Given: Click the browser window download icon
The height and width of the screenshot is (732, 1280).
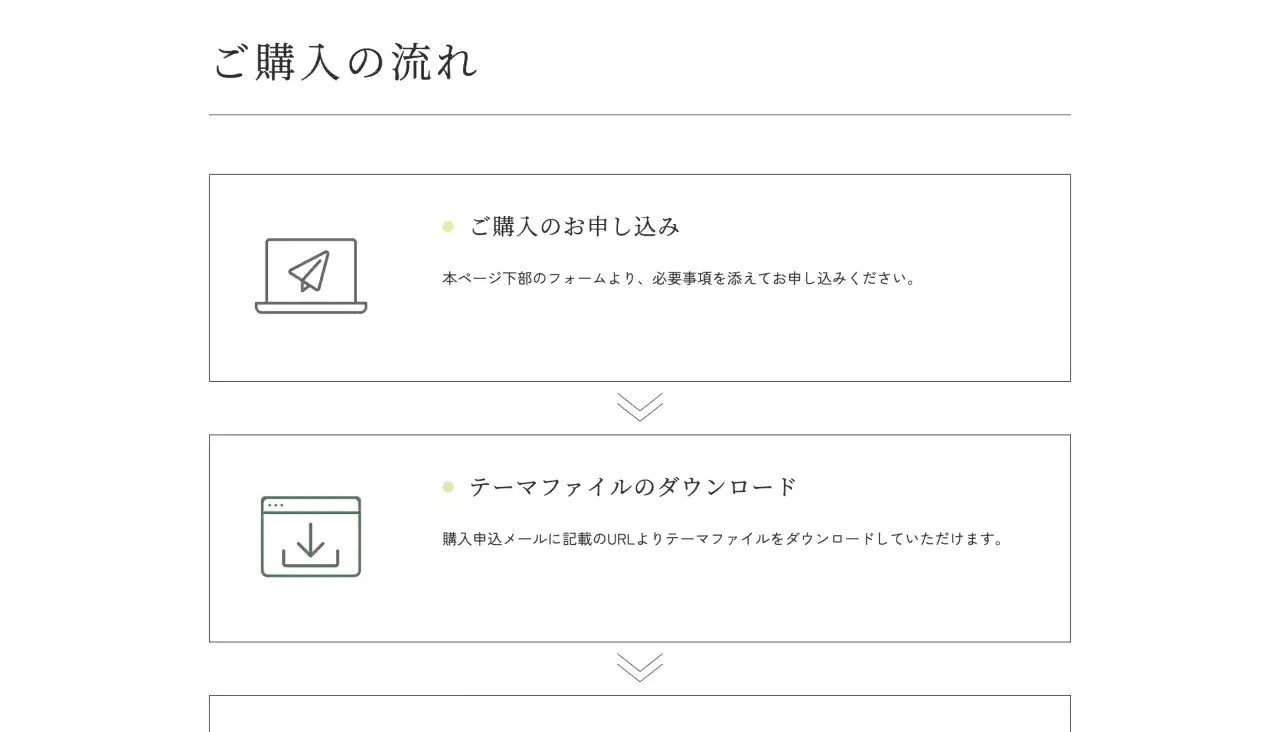Looking at the screenshot, I should [311, 537].
